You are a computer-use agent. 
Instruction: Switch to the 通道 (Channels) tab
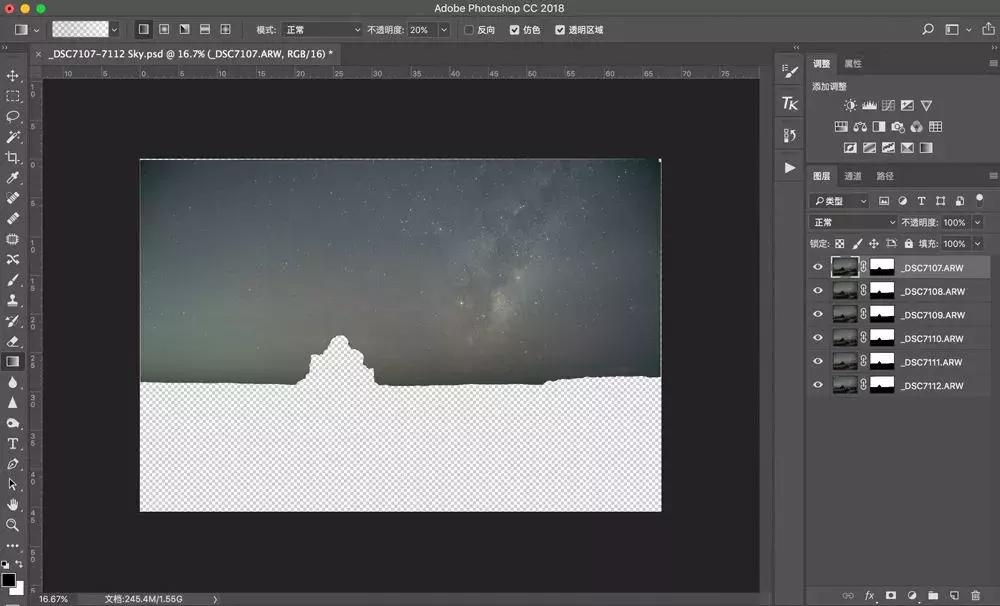pos(853,176)
